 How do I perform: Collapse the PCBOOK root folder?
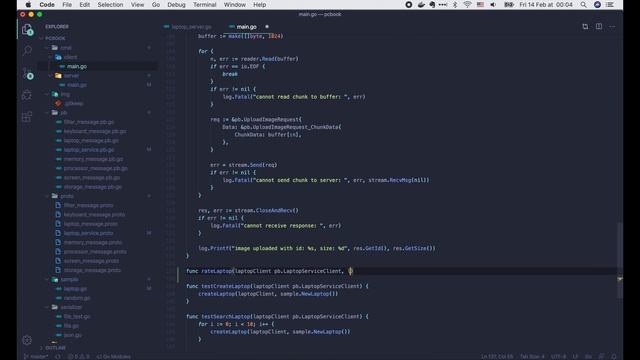point(55,38)
